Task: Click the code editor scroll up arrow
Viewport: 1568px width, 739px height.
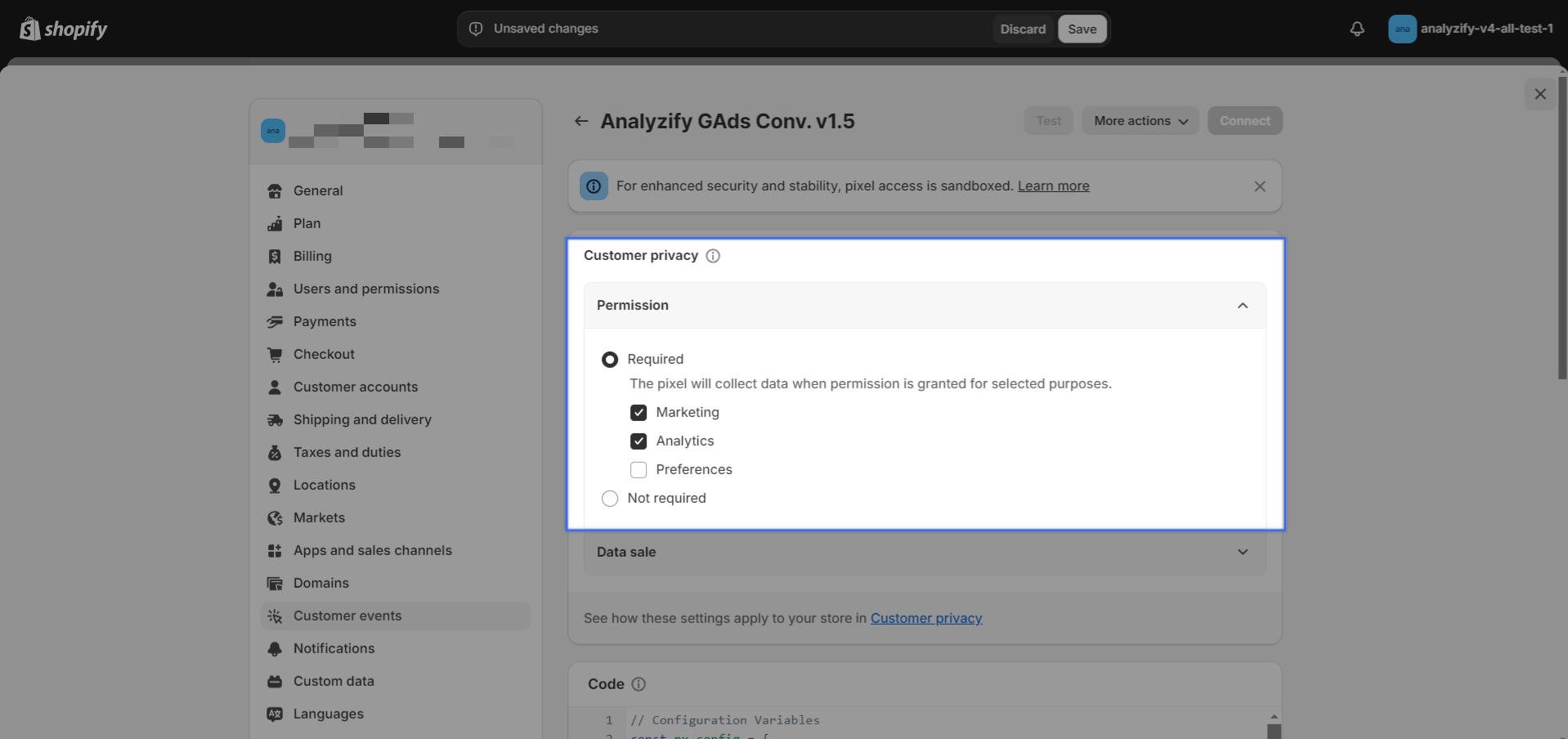Action: [x=1274, y=717]
